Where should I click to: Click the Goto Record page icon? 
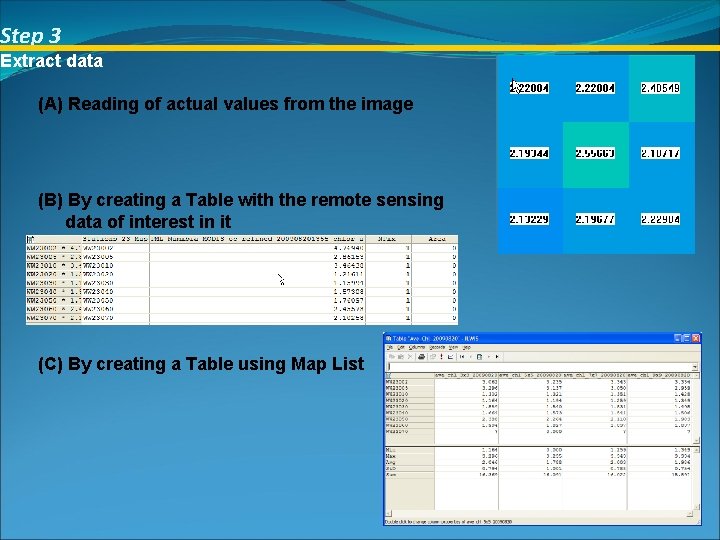click(479, 357)
